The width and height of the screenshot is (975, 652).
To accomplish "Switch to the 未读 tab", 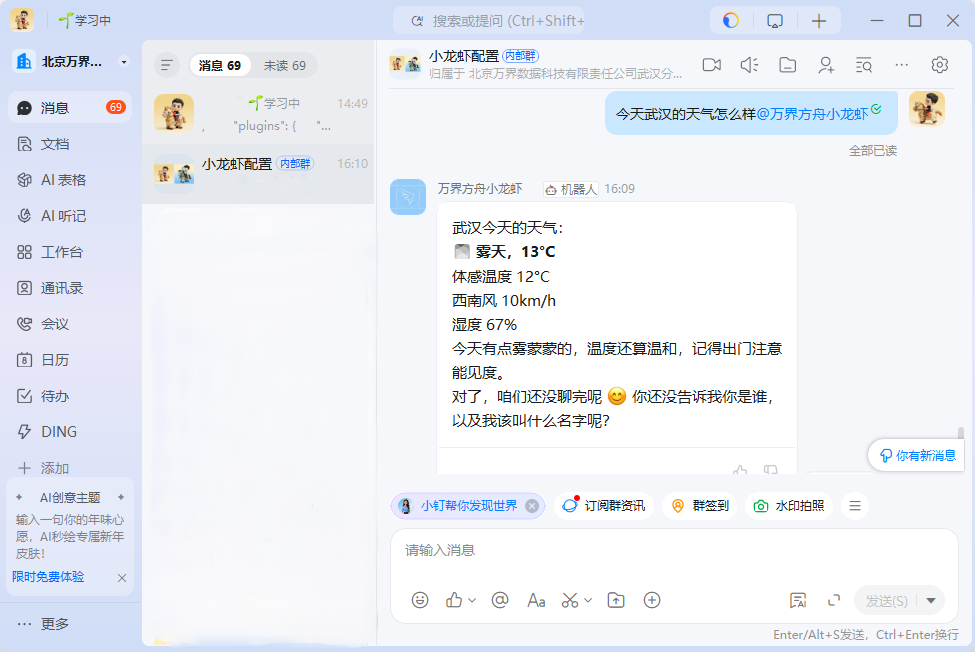I will (x=285, y=65).
